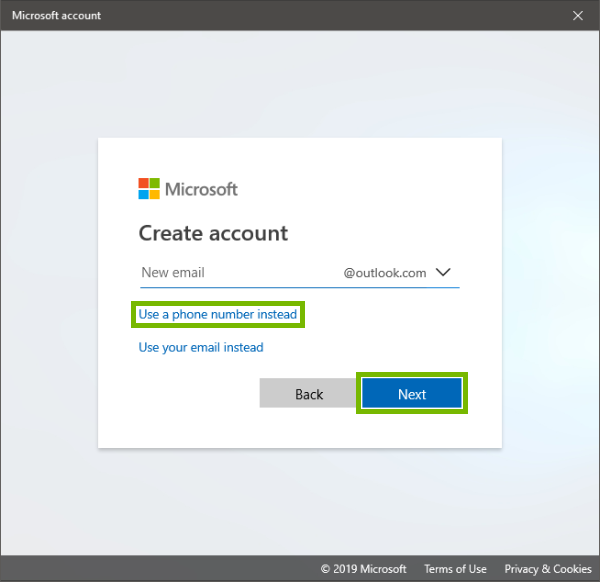The width and height of the screenshot is (600, 582).
Task: Open the Terms of Use link
Action: (x=455, y=569)
